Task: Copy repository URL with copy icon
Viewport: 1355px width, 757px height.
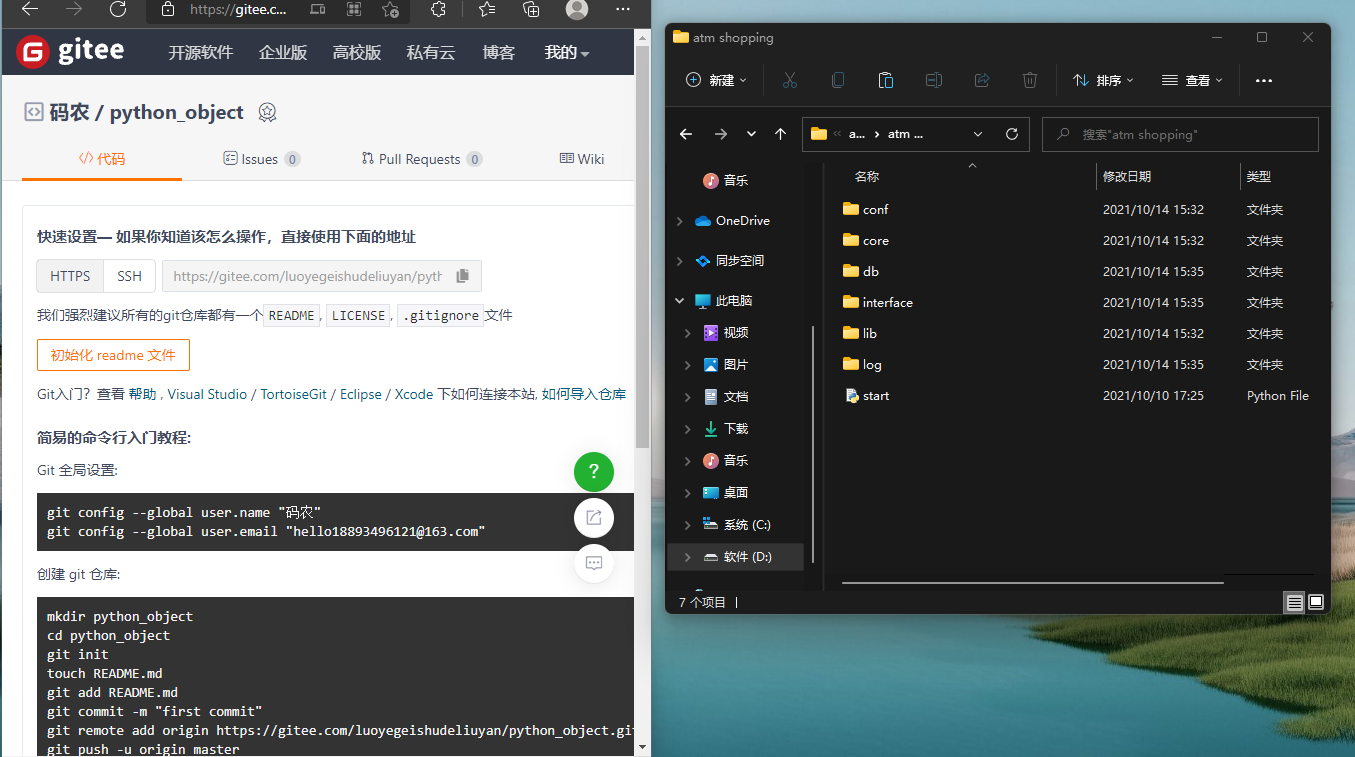Action: 462,276
